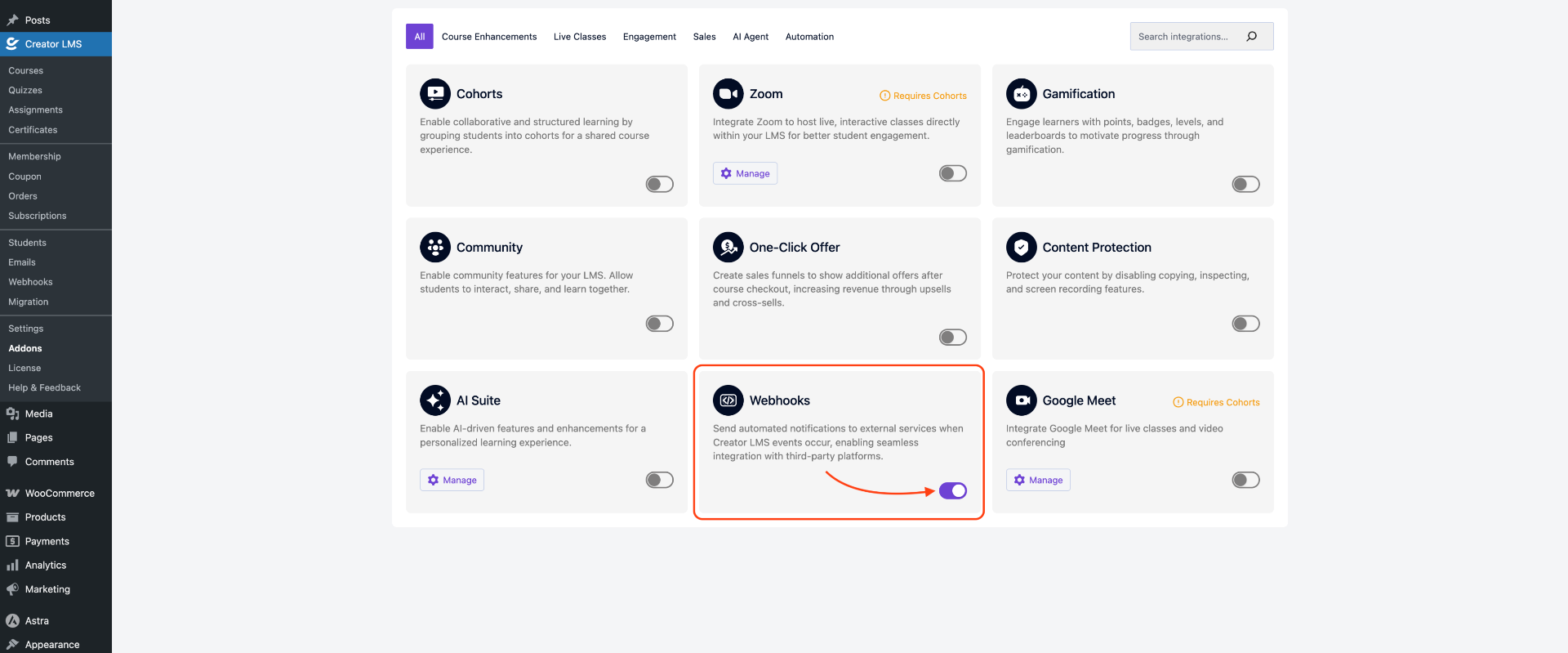Open the Live Classes tab
Viewport: 1568px width, 653px height.
point(580,37)
